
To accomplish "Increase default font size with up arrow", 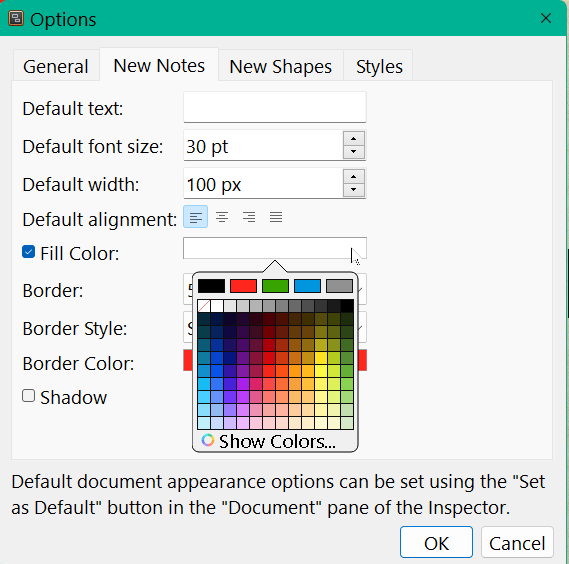I will tap(353, 139).
